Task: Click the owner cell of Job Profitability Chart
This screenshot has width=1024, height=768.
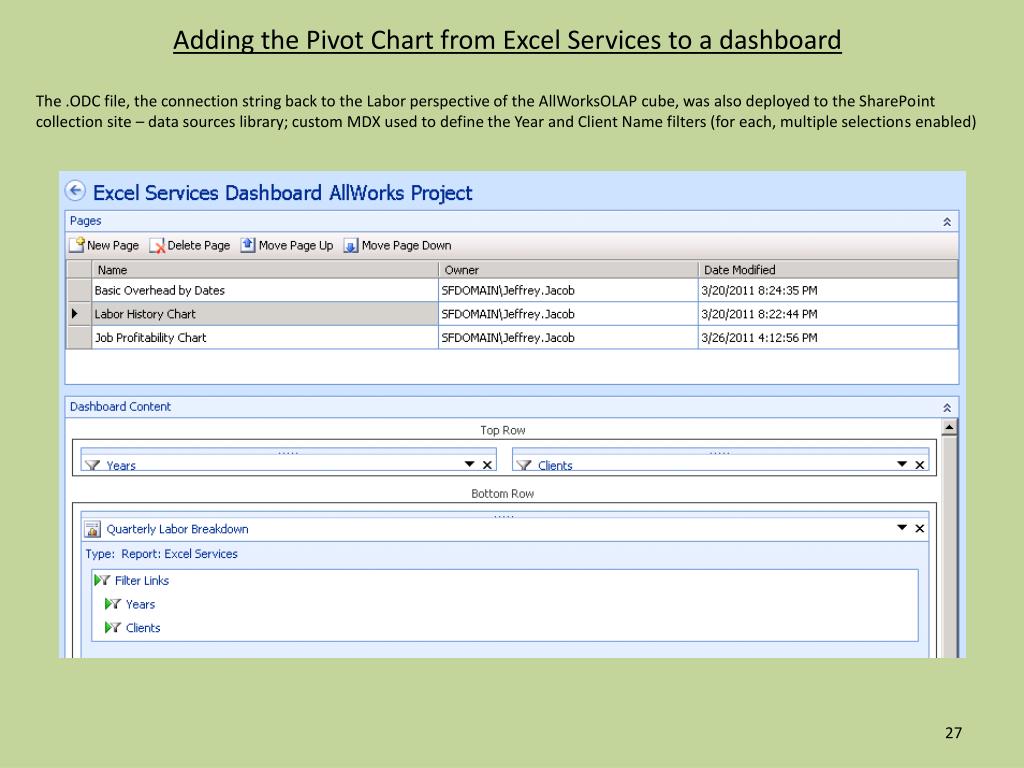Action: click(568, 337)
